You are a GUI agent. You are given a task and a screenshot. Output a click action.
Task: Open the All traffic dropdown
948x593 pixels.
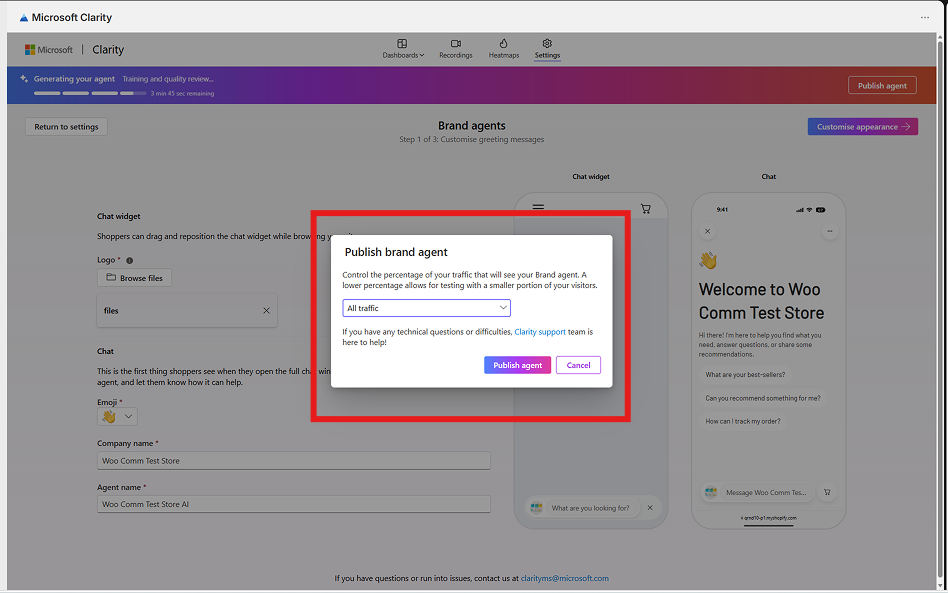coord(426,308)
